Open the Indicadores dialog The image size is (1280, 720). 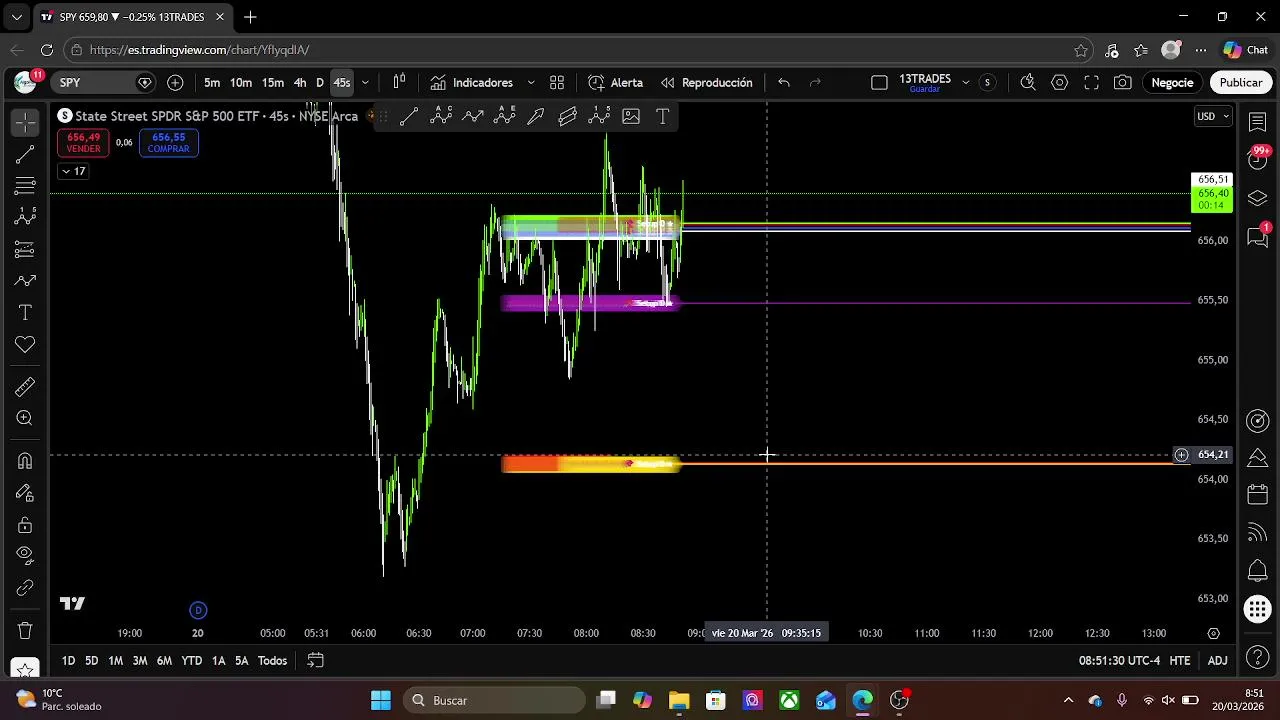point(471,82)
